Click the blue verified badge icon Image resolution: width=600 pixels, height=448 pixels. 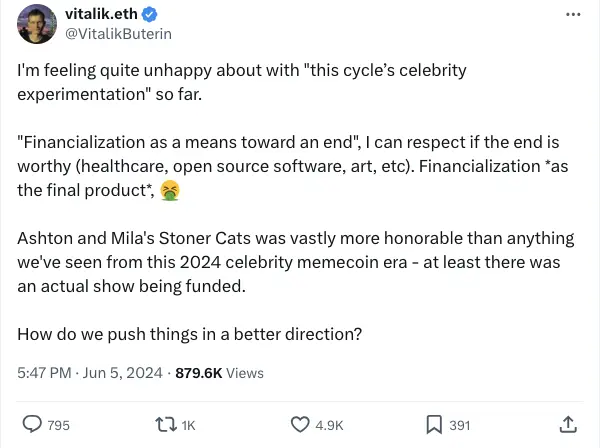[x=150, y=15]
